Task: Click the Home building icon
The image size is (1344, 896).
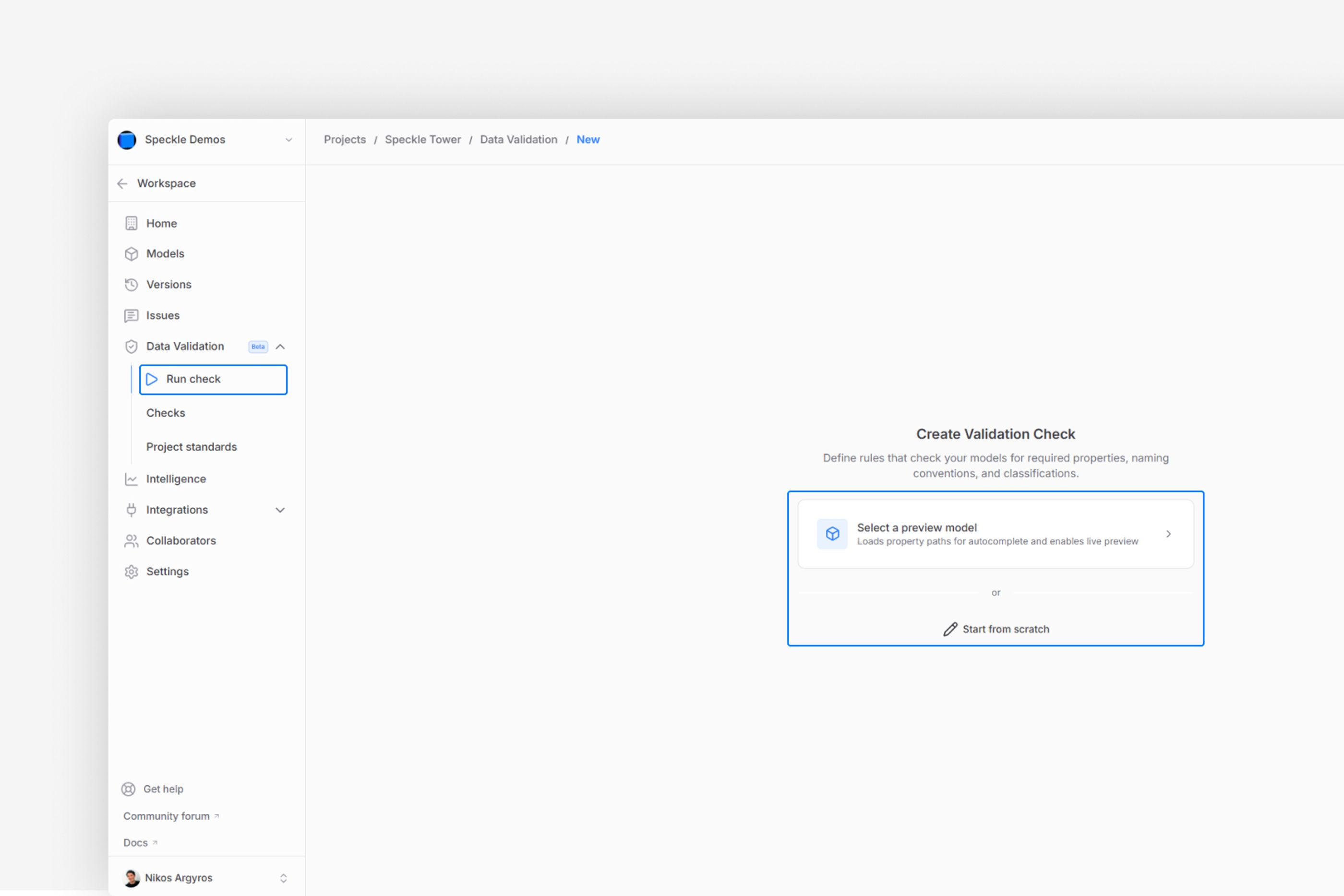Action: point(132,224)
